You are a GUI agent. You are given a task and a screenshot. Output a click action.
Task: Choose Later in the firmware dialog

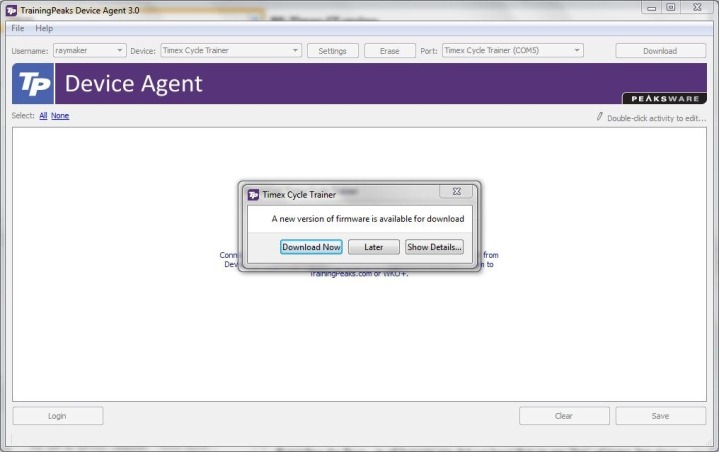[374, 247]
